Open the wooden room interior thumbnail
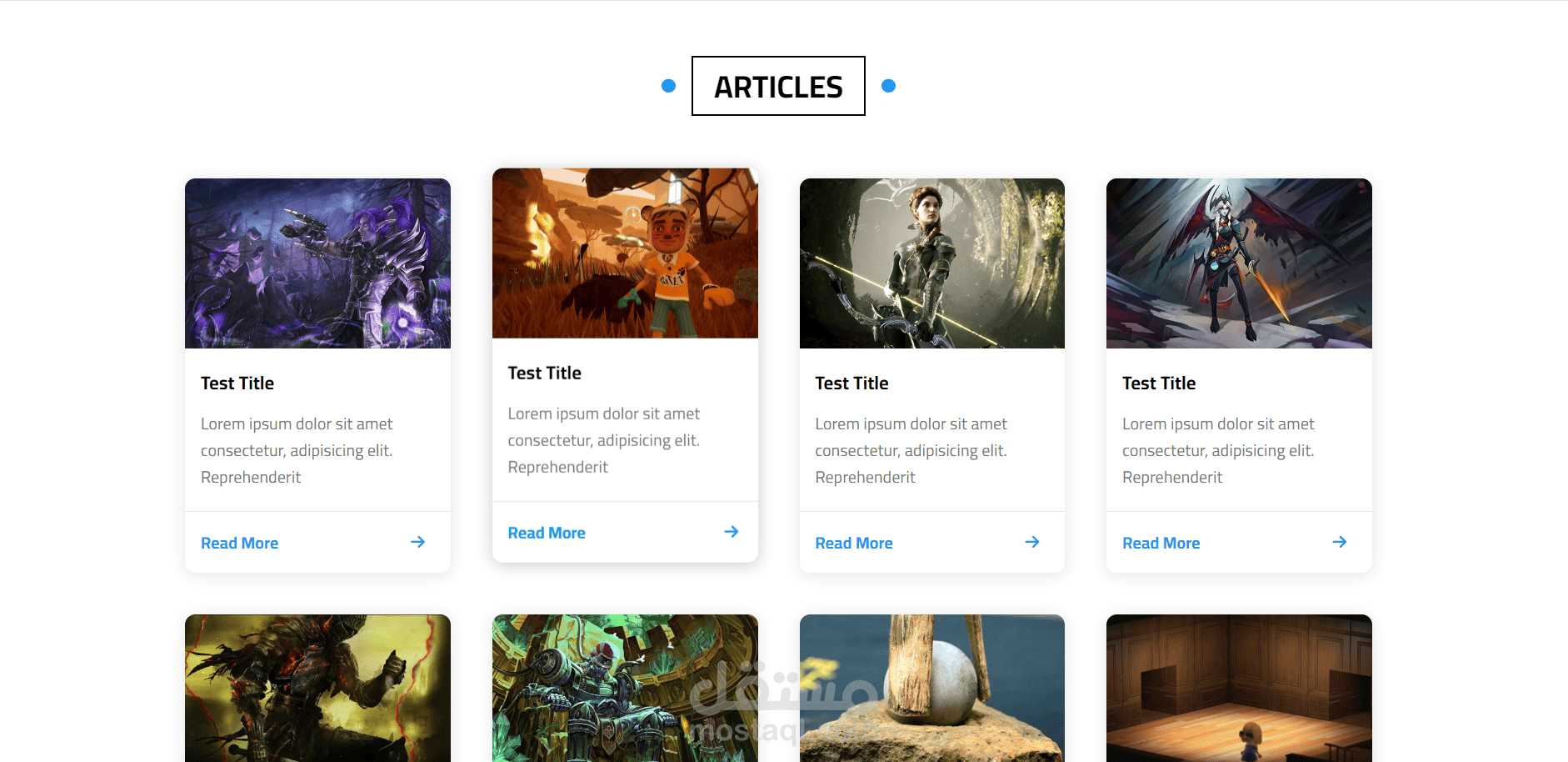The image size is (1568, 762). point(1239,689)
